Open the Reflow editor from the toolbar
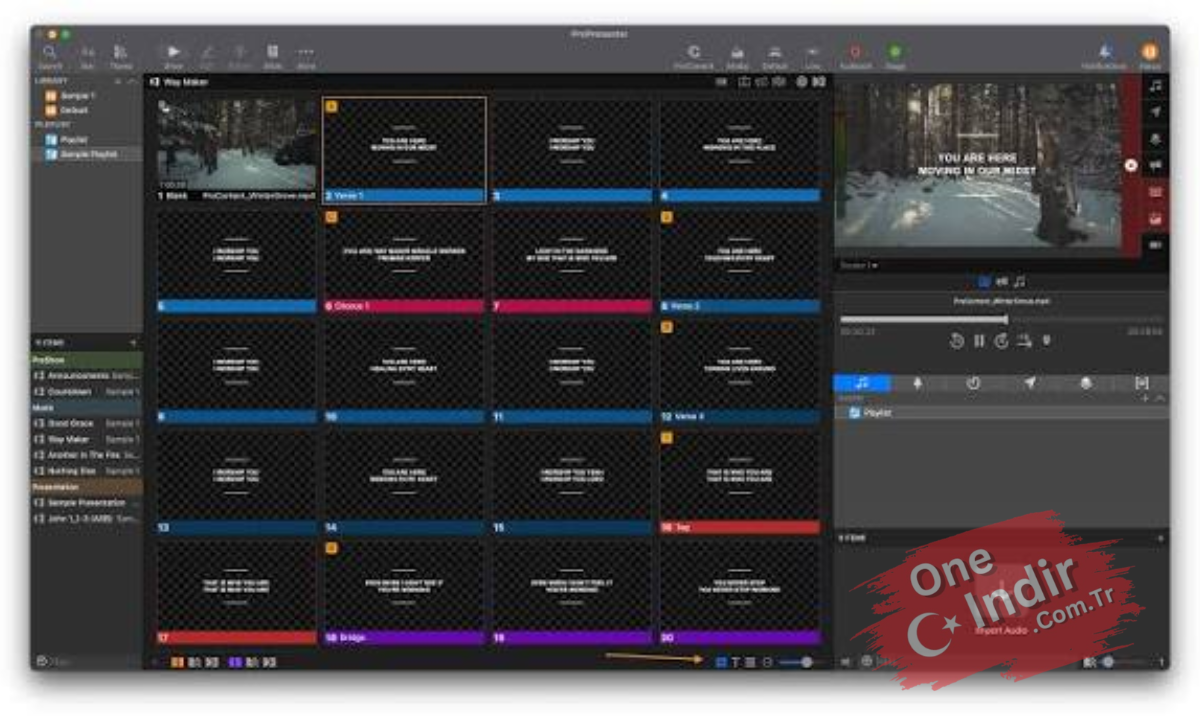The image size is (1200, 720). pyautogui.click(x=240, y=56)
